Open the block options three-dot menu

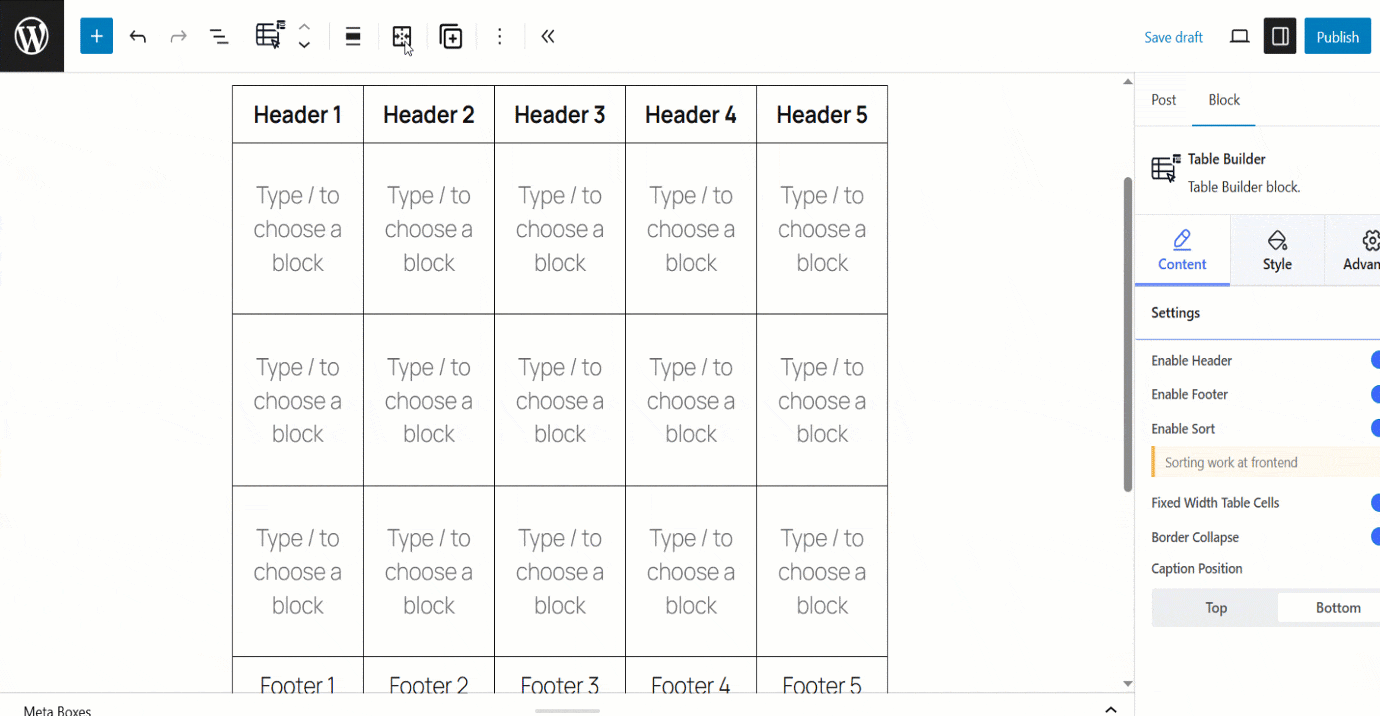(499, 36)
